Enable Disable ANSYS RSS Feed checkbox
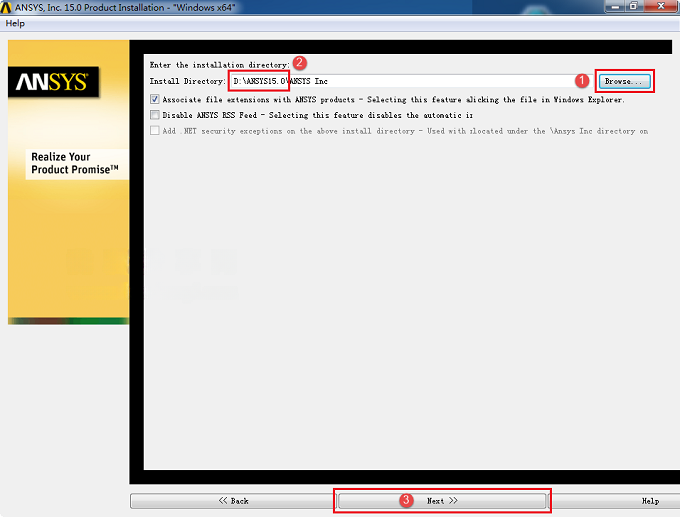This screenshot has height=517, width=680. [155, 115]
